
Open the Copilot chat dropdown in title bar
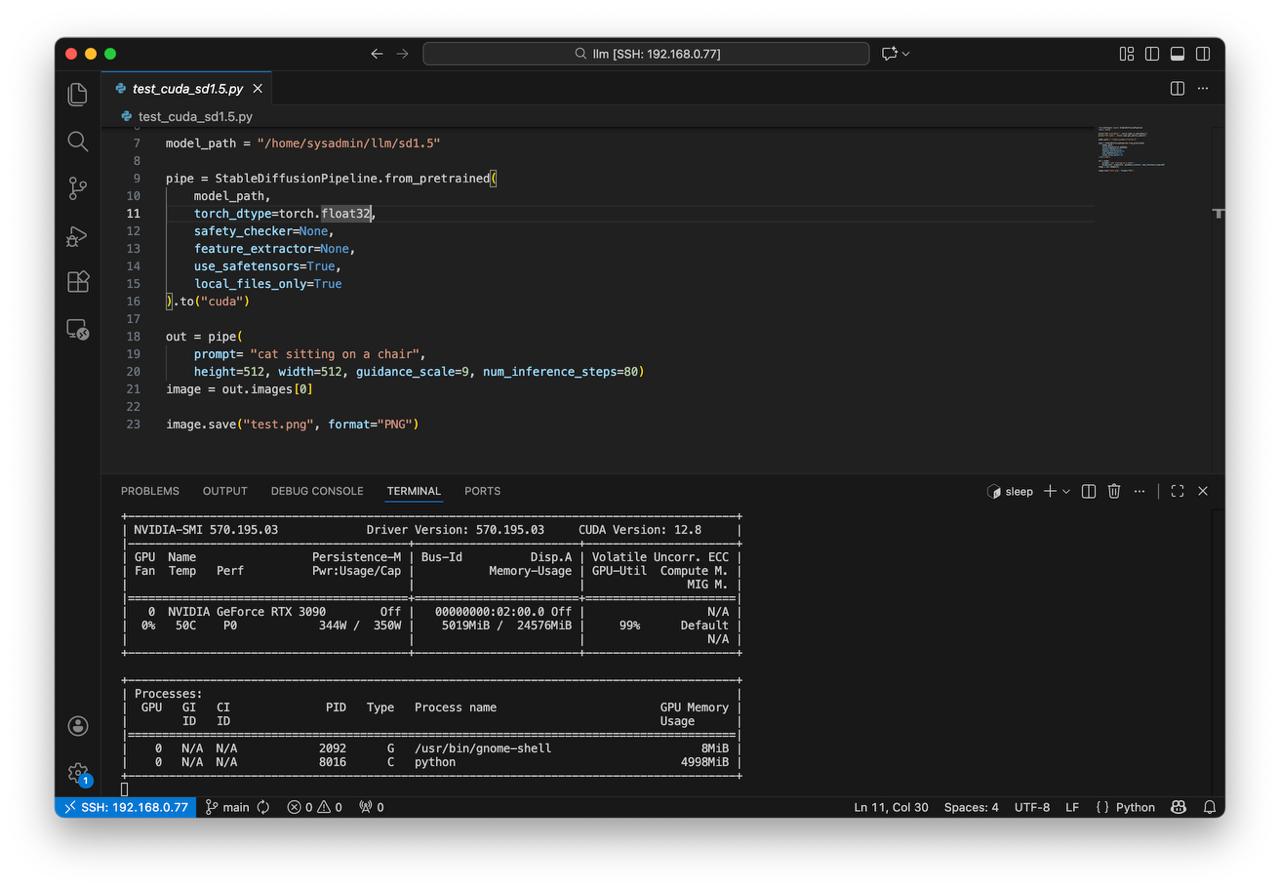point(906,54)
